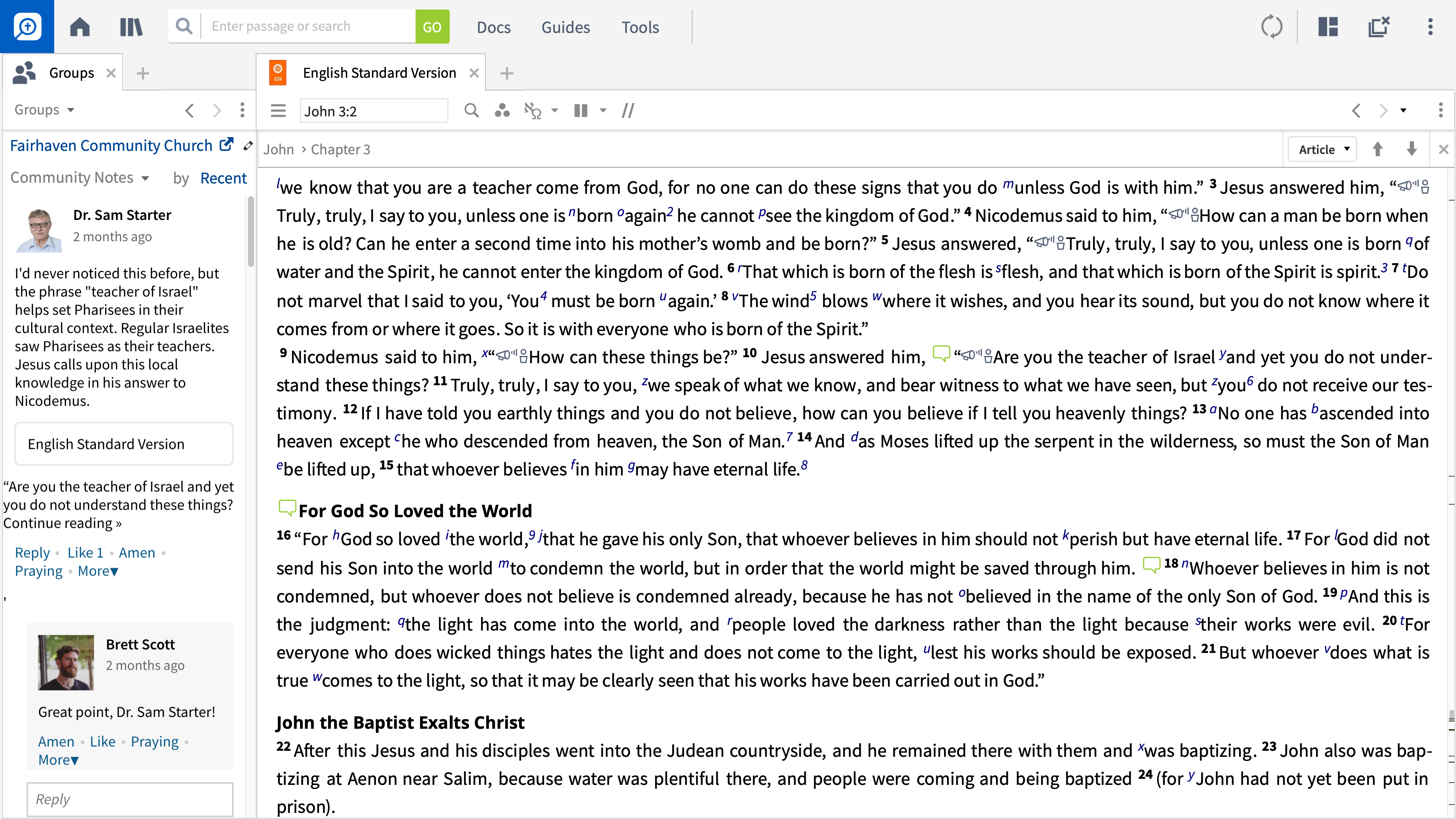Expand the ESV history dropdown arrow
1456x819 pixels.
click(1403, 110)
